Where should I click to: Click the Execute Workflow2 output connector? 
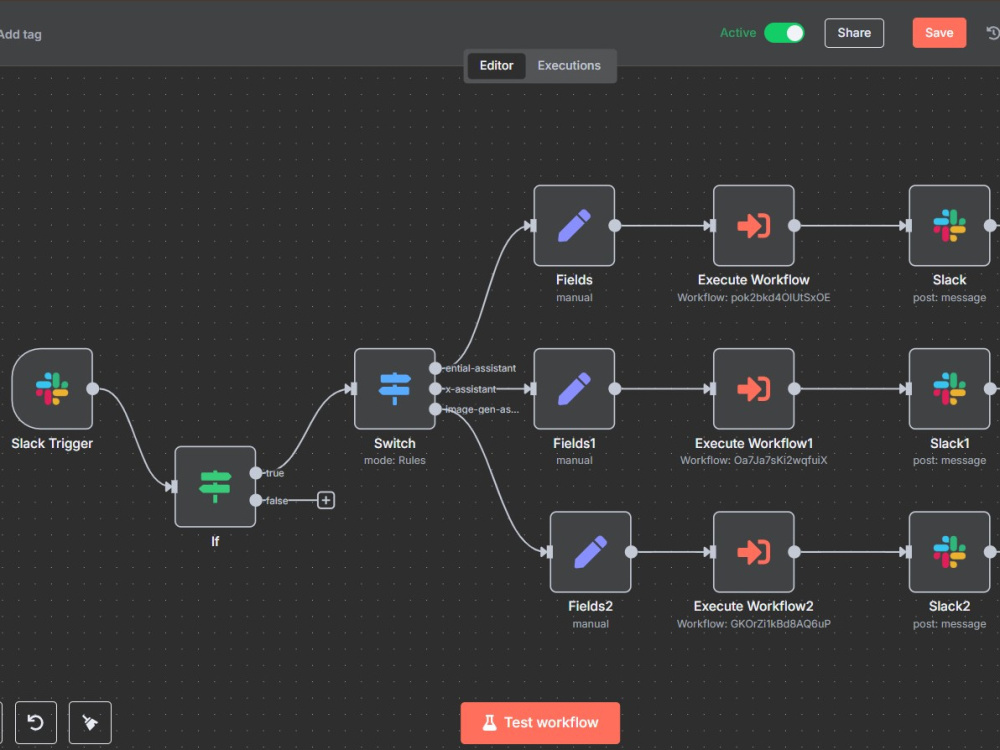[794, 552]
